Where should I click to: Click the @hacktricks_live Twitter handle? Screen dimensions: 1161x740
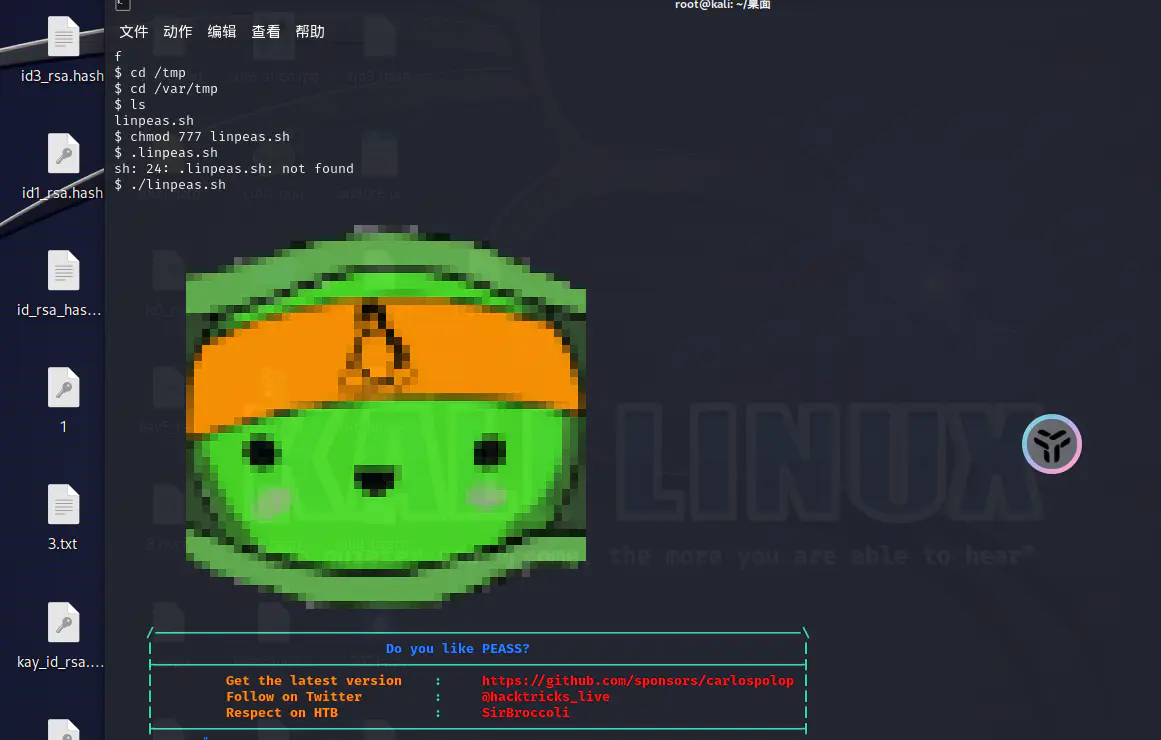(x=546, y=697)
